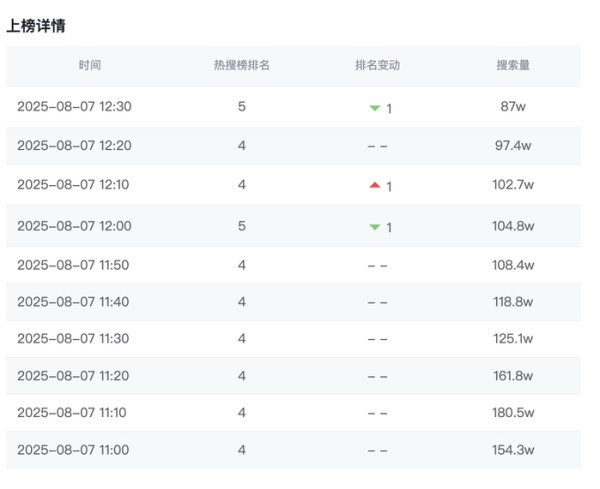Click rank 5 in the 12:00 row

(x=242, y=226)
